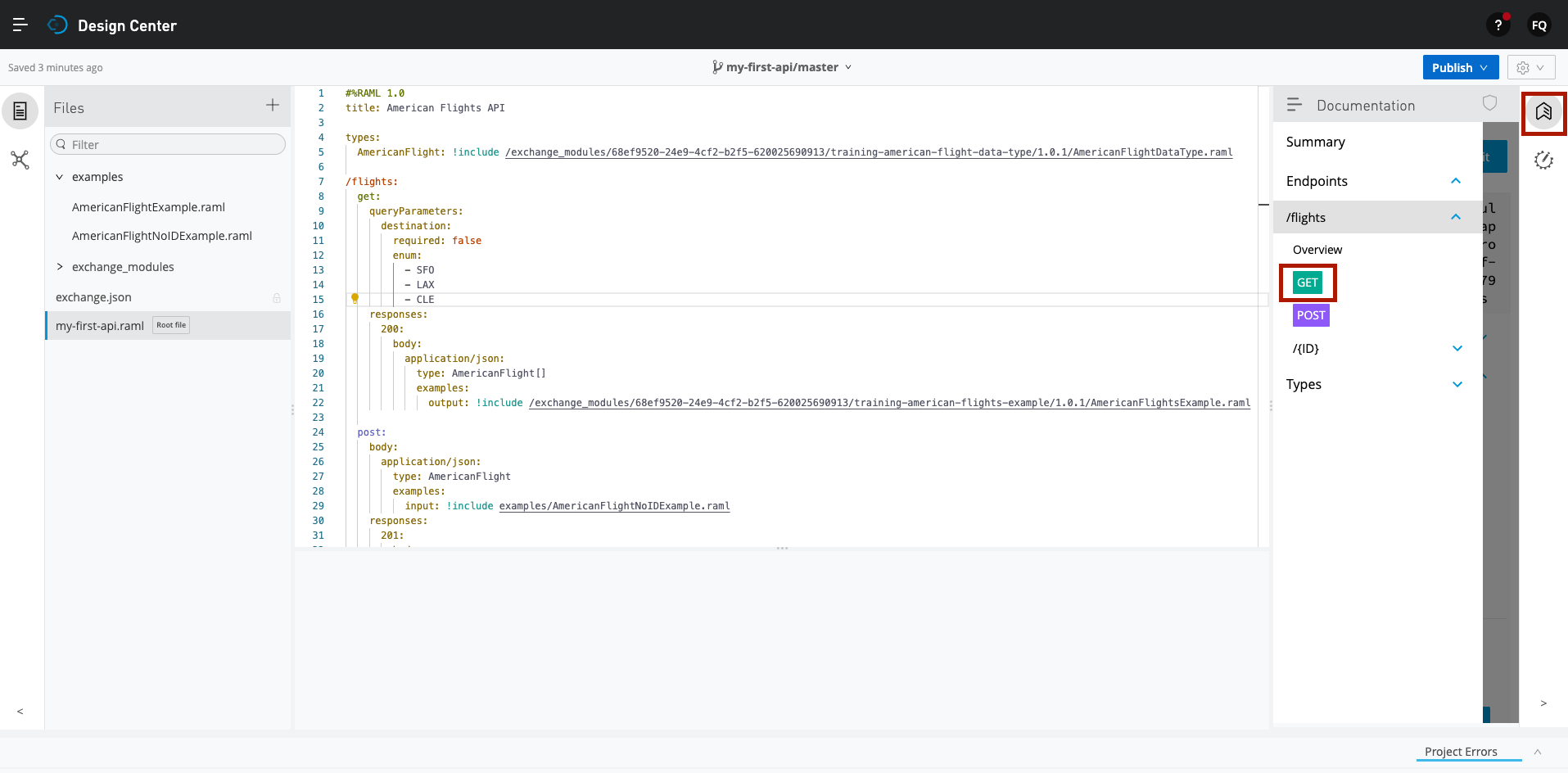The height and width of the screenshot is (773, 1568).
Task: Click line number 24 in gutter
Action: point(318,432)
